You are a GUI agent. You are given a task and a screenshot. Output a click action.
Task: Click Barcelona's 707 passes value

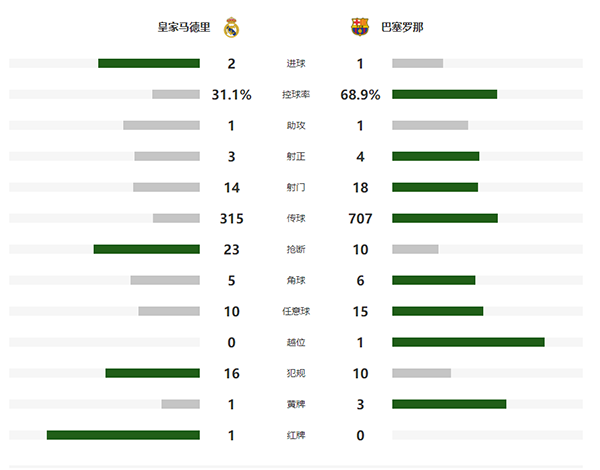(x=360, y=218)
